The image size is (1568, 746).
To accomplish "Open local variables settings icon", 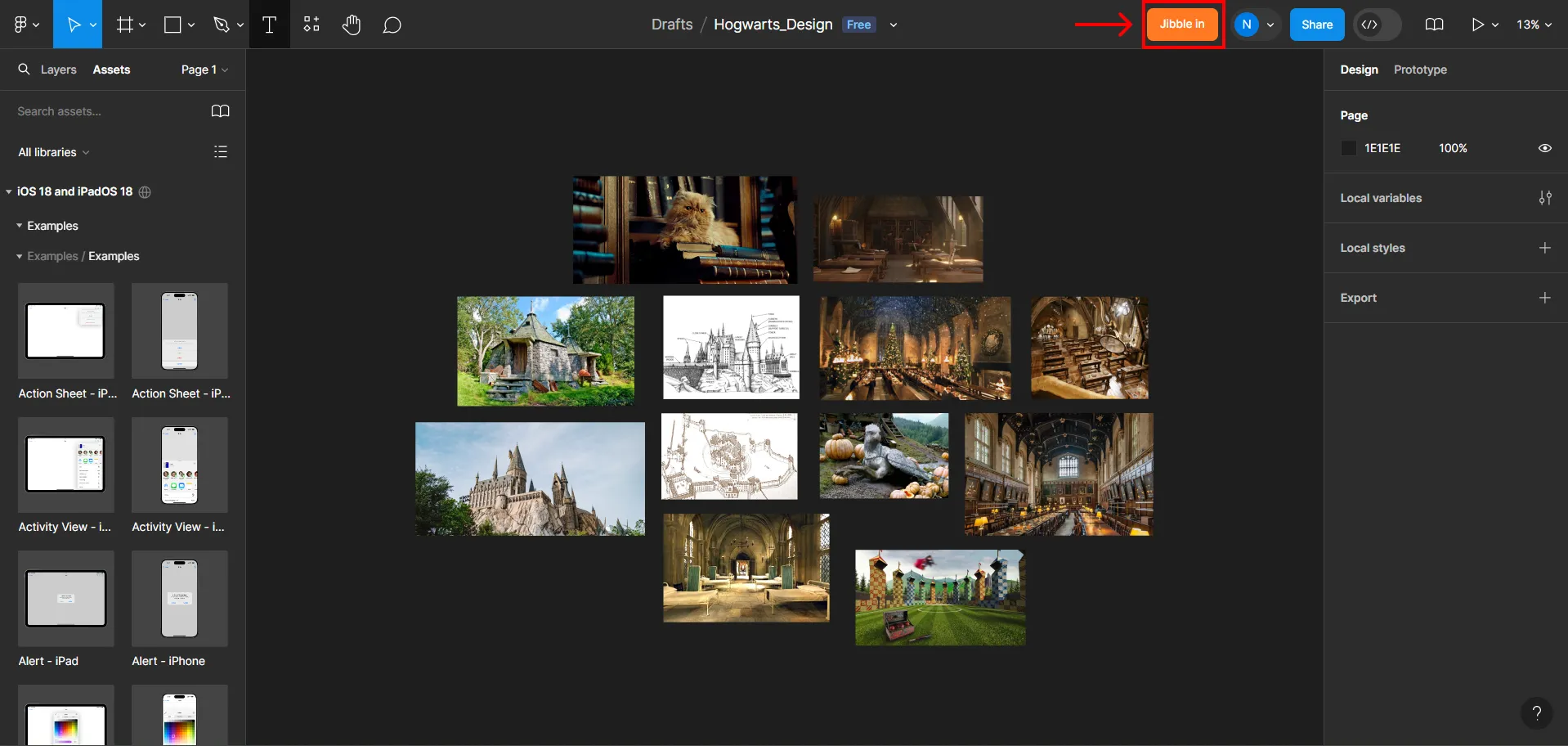I will click(x=1544, y=198).
